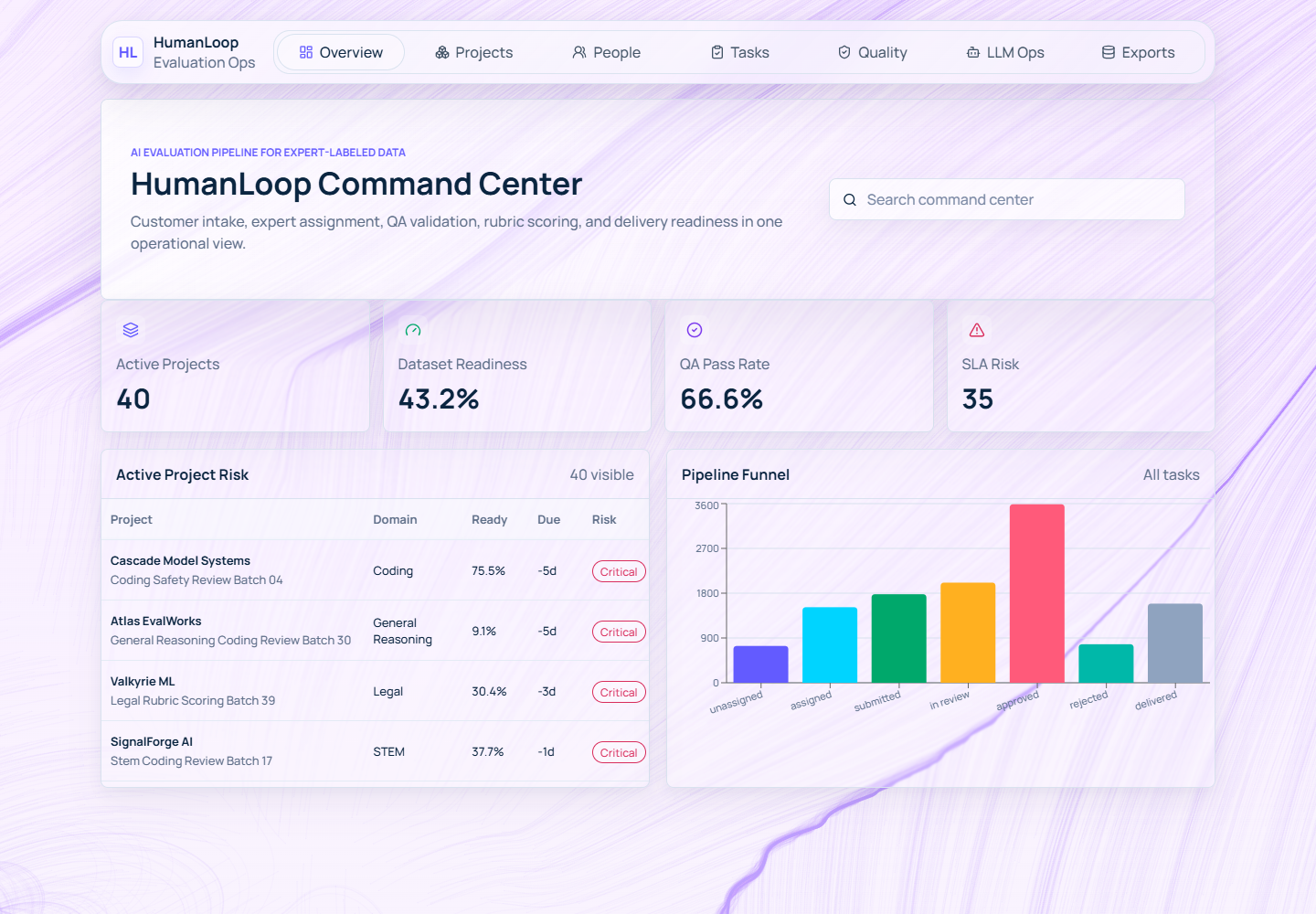The image size is (1316, 914).
Task: Click the HumanLoop Command Center heading
Action: click(x=356, y=184)
